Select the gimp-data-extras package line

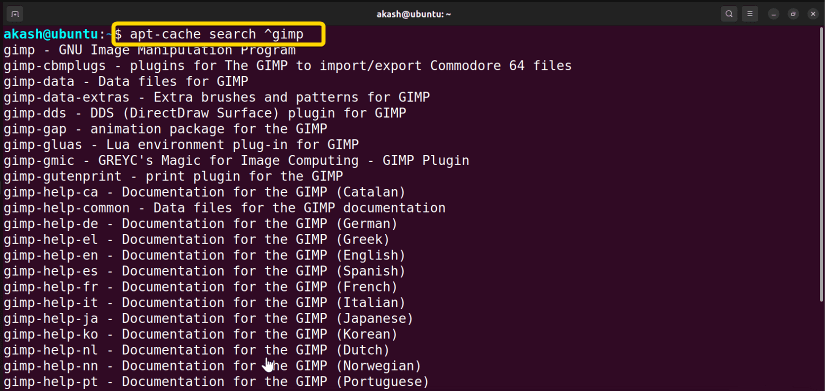pos(216,98)
